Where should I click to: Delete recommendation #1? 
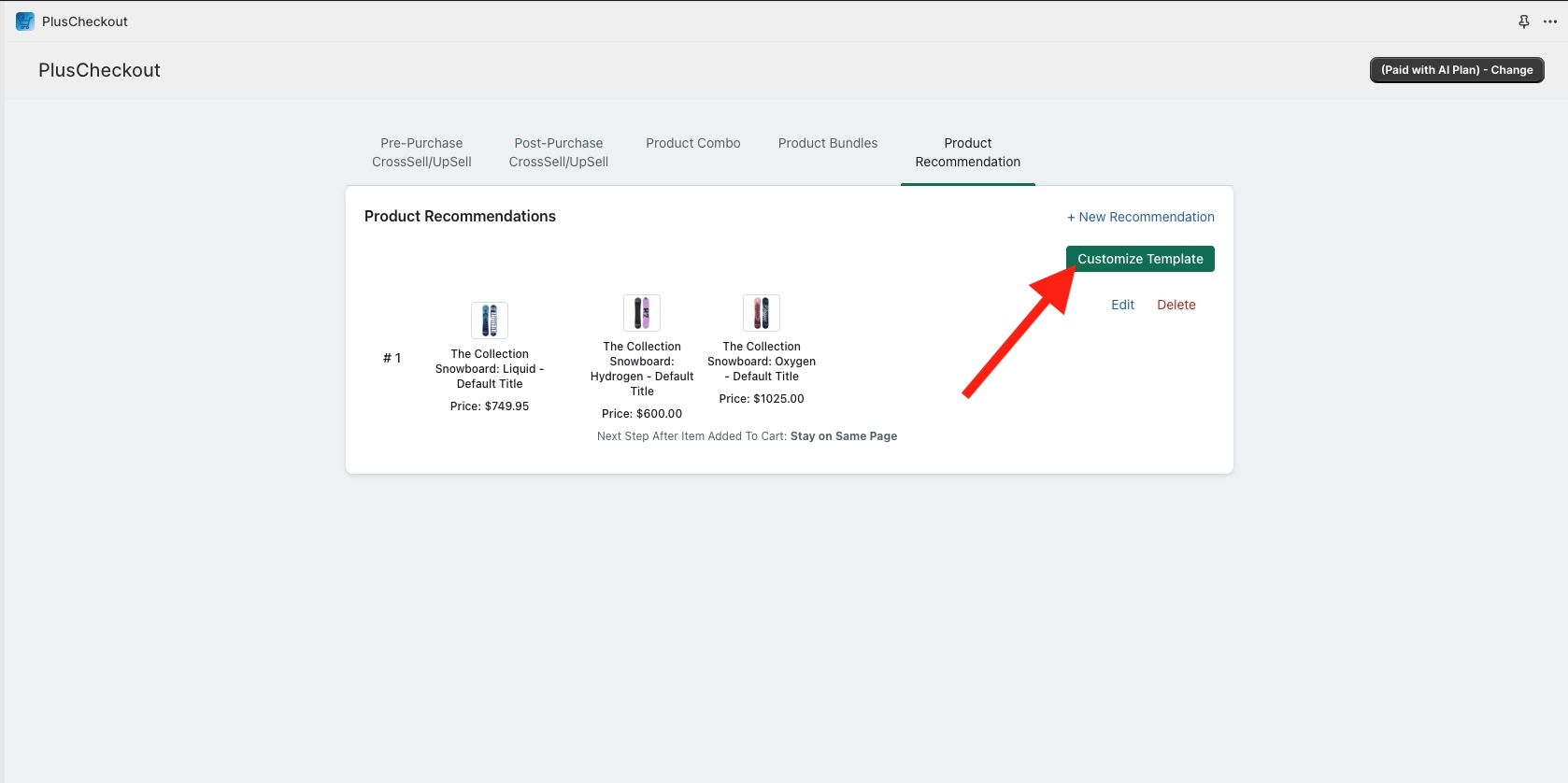point(1176,305)
